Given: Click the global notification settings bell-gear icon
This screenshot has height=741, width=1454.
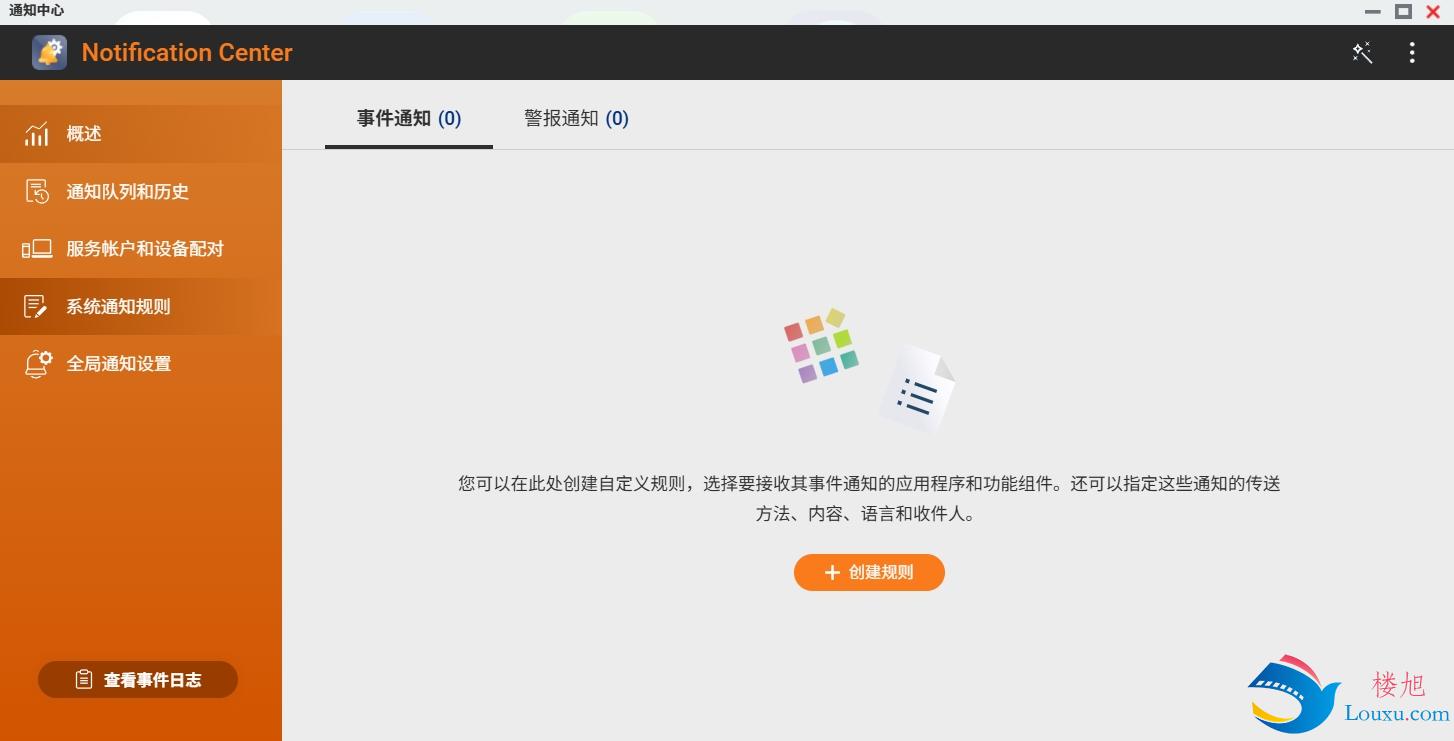Looking at the screenshot, I should 38,364.
